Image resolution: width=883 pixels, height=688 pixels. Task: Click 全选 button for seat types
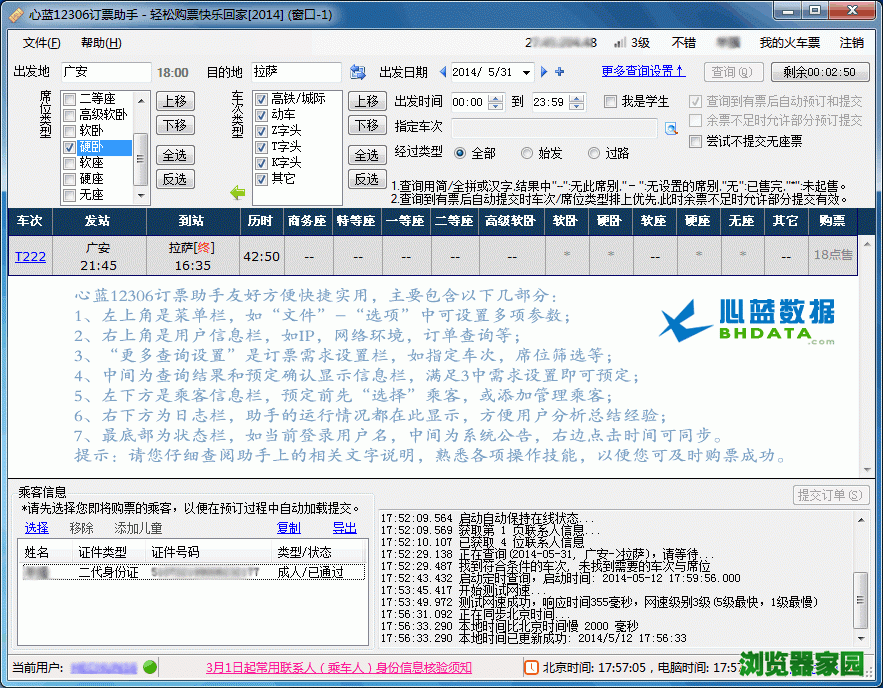pos(174,155)
